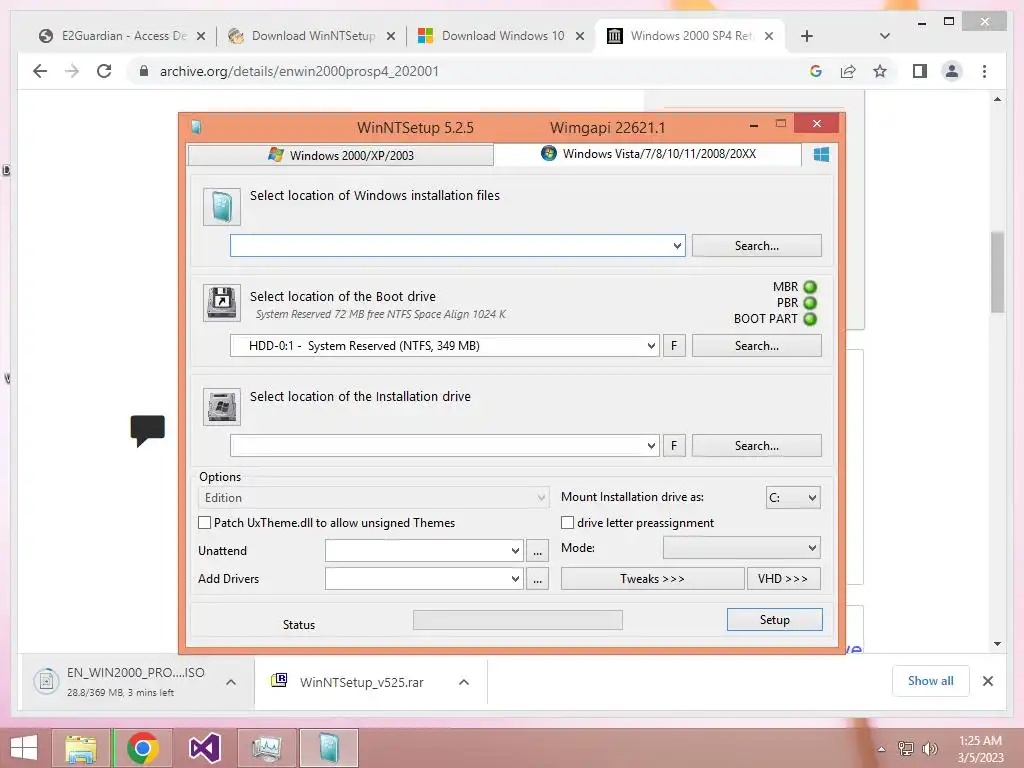
Task: Switch to Windows 2000/XP/2003 tab
Action: click(x=341, y=155)
